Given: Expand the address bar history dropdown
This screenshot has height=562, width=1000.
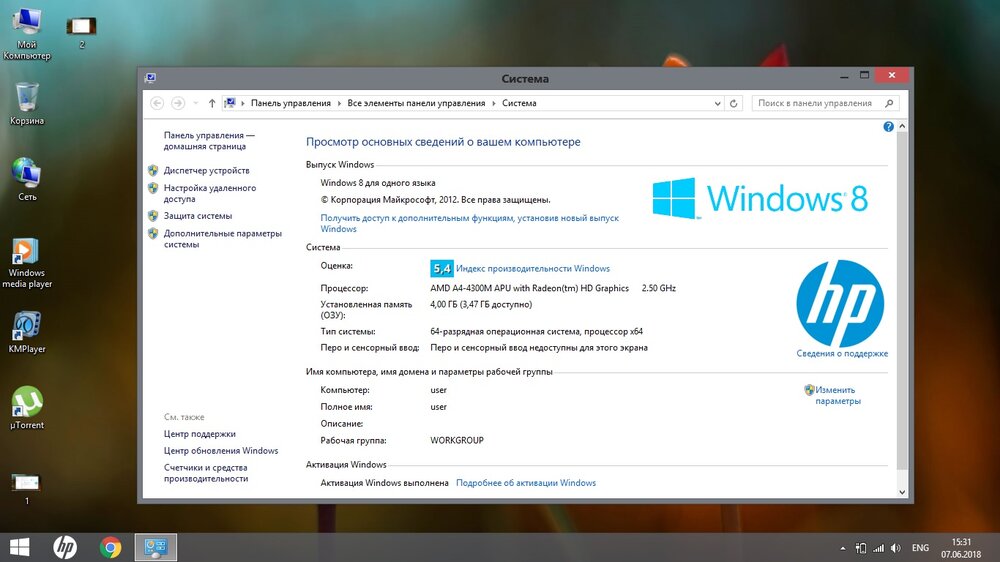Looking at the screenshot, I should [x=717, y=103].
